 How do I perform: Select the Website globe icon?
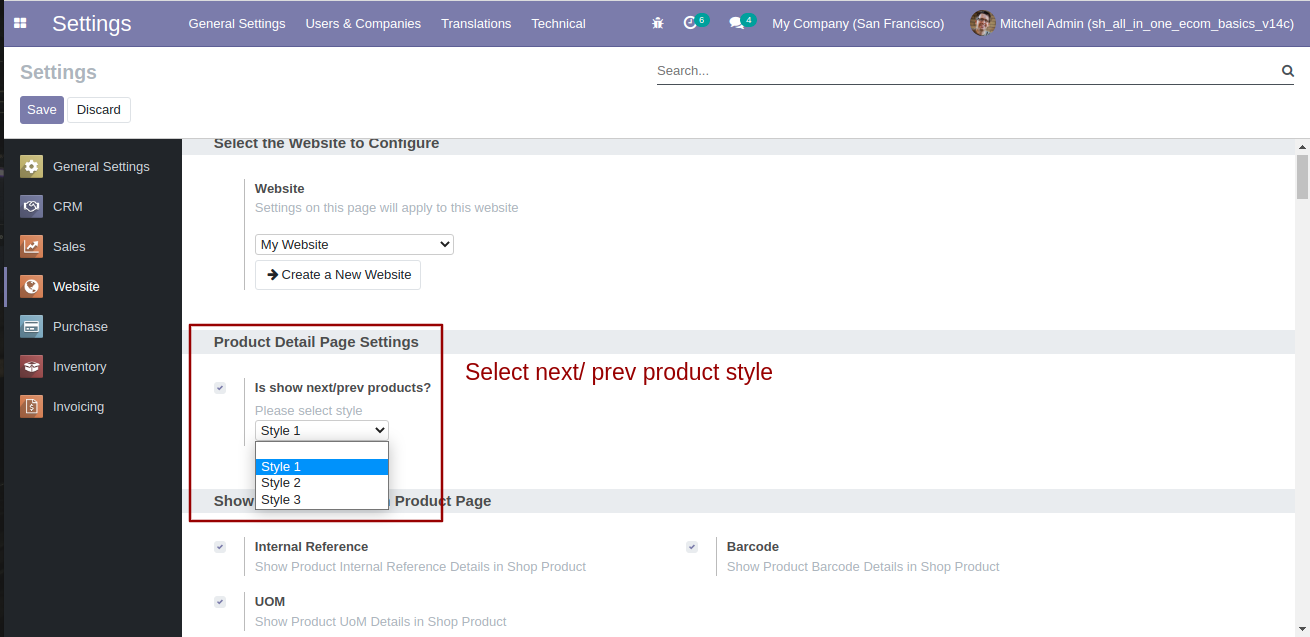pos(31,287)
